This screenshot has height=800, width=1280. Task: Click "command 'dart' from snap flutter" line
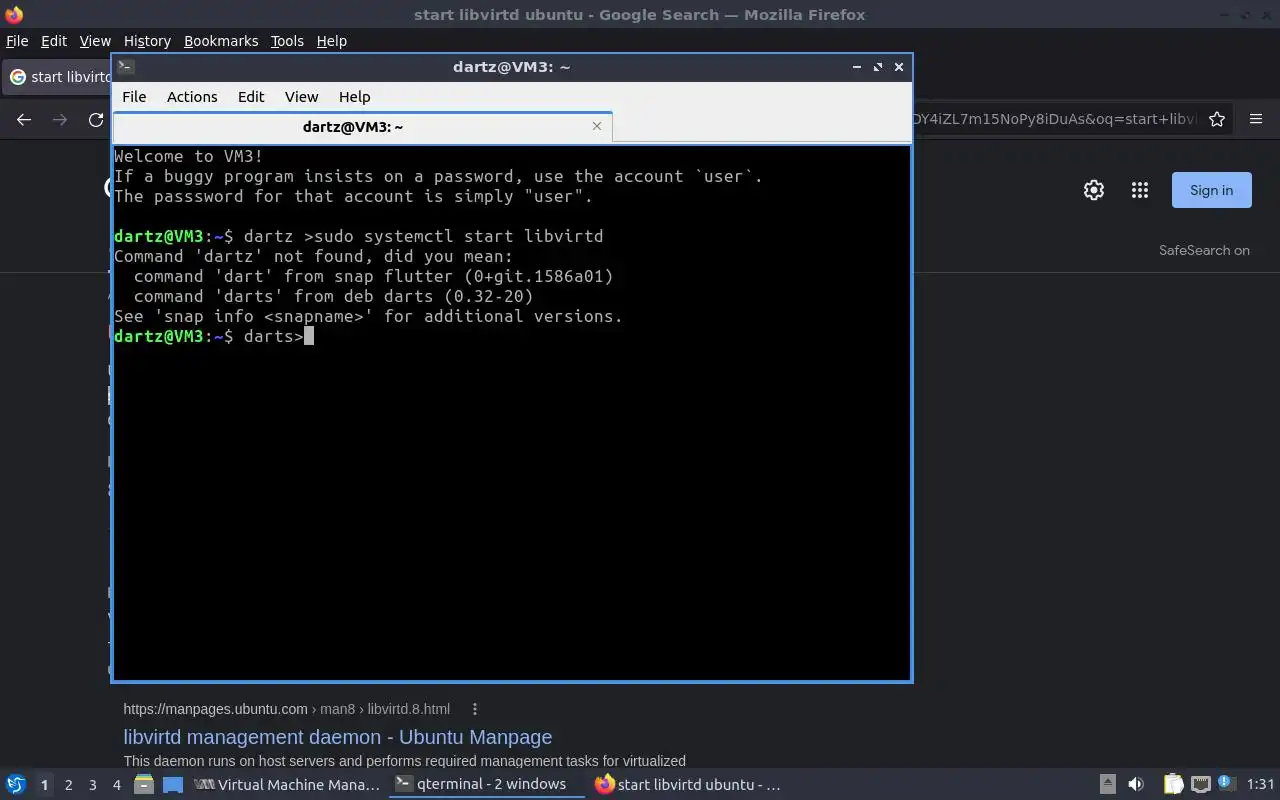373,276
